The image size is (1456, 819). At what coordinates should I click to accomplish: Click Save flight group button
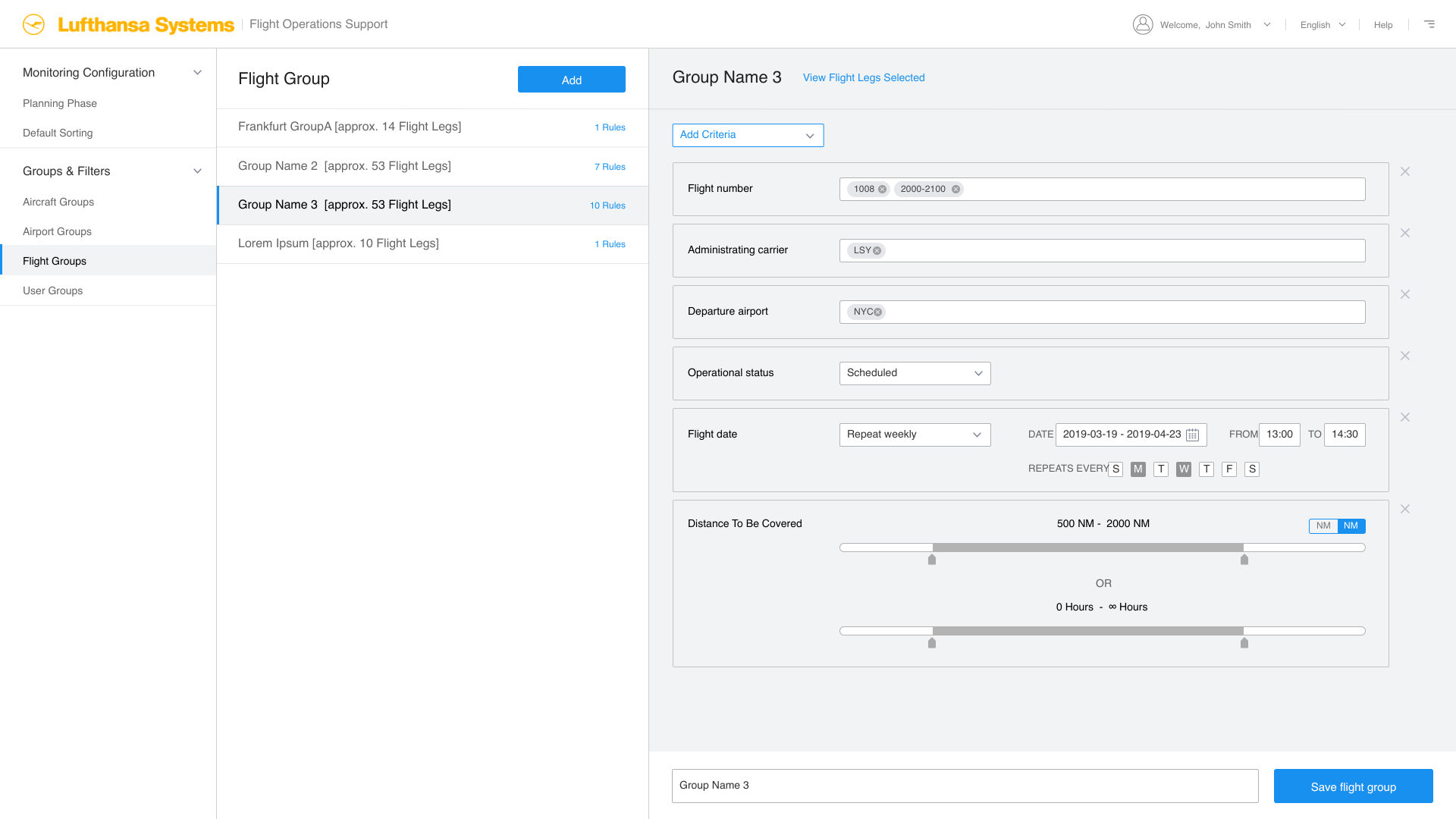pos(1354,786)
